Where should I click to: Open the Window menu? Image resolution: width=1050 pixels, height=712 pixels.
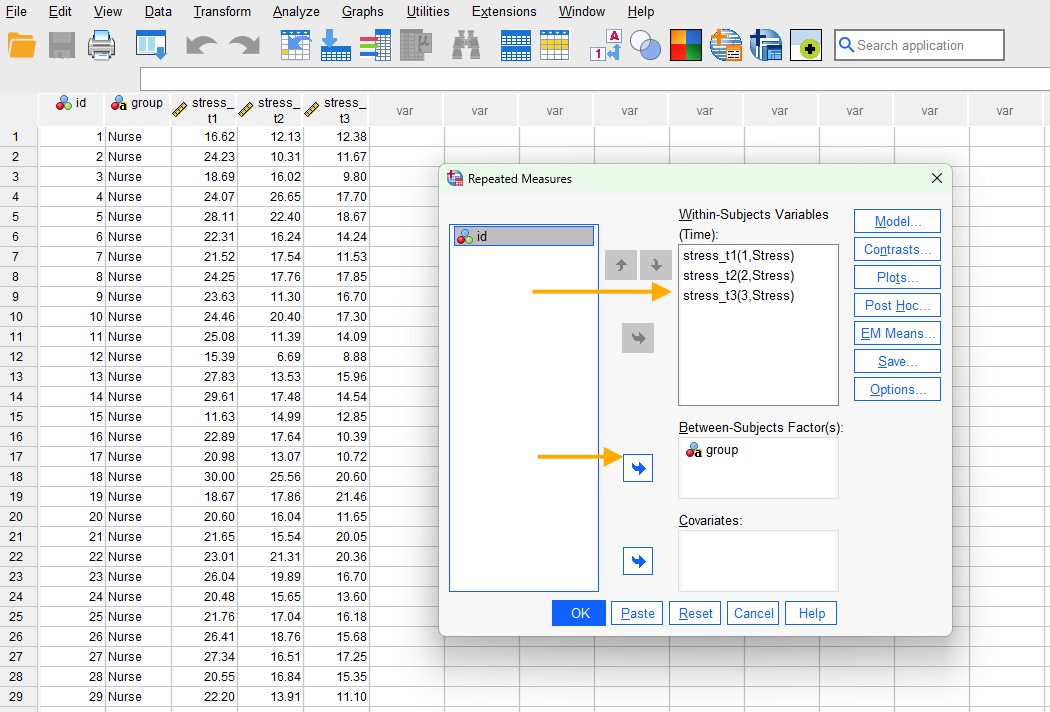pyautogui.click(x=582, y=11)
